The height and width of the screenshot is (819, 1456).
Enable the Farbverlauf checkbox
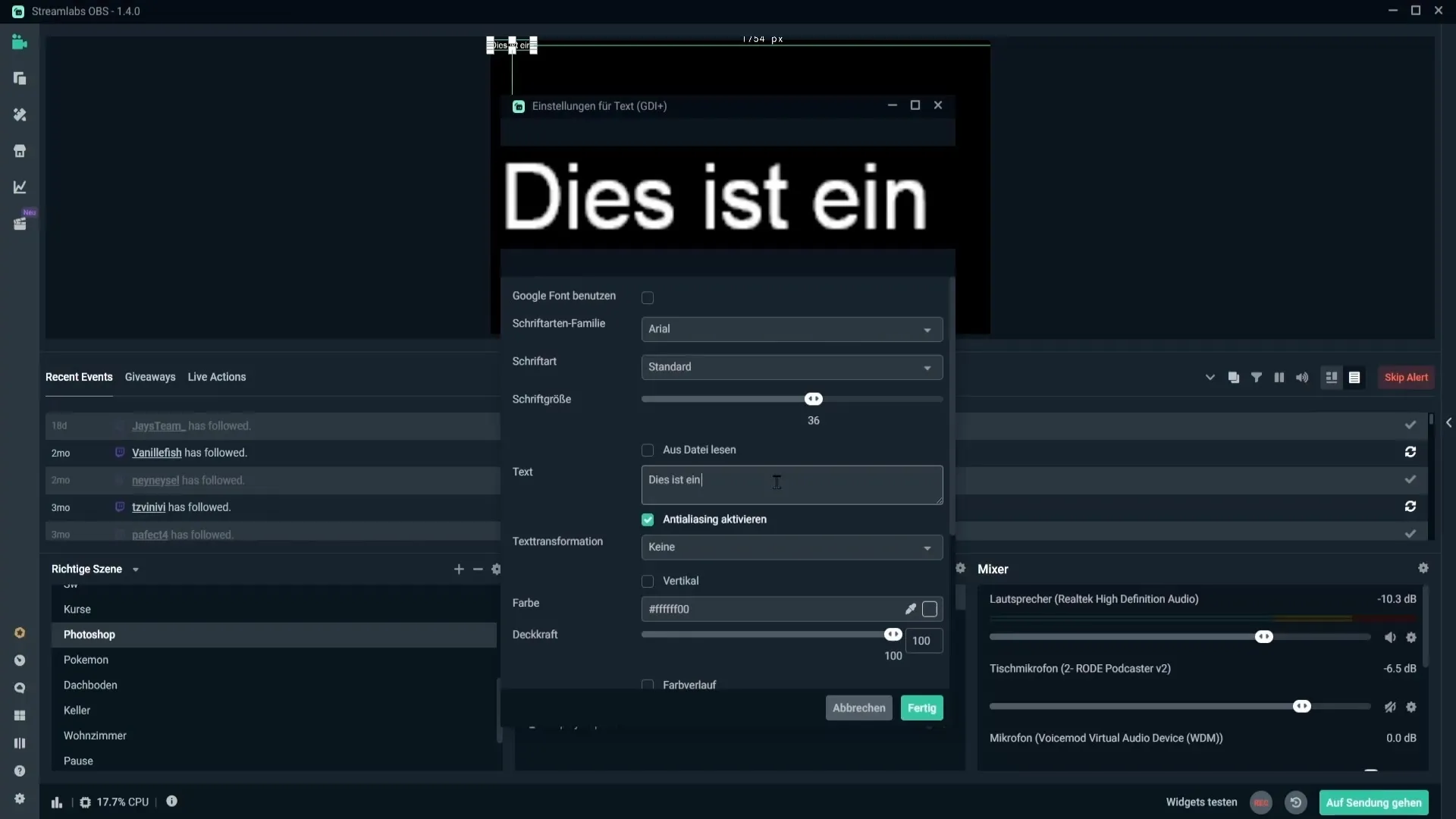point(648,685)
